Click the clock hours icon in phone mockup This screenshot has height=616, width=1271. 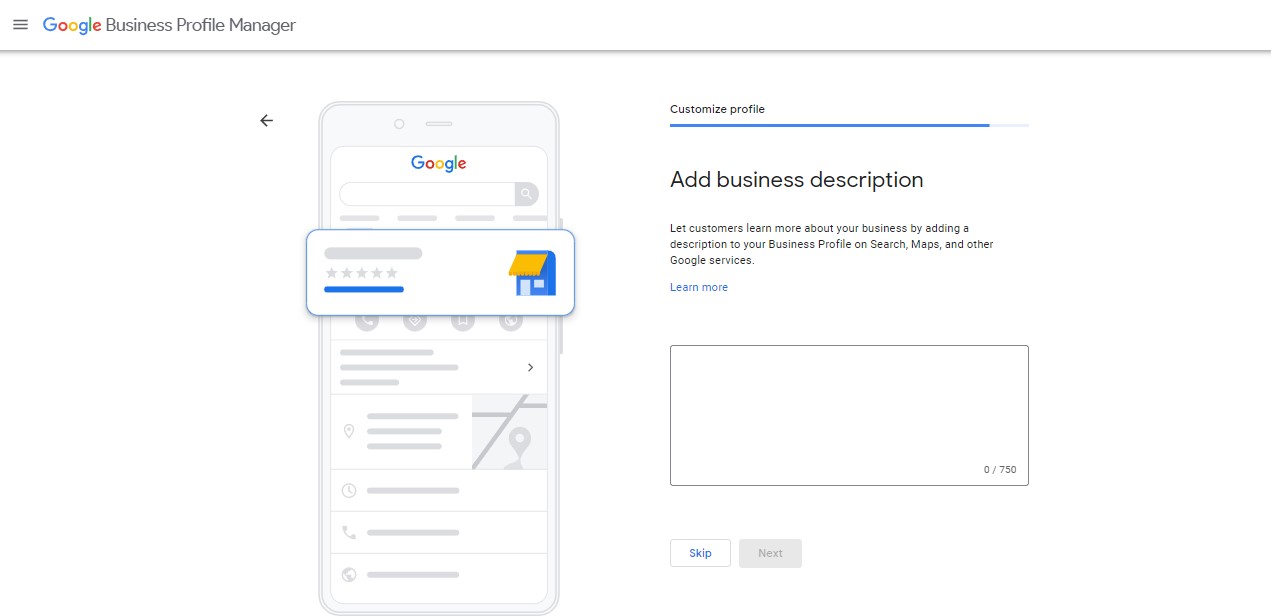[x=349, y=490]
